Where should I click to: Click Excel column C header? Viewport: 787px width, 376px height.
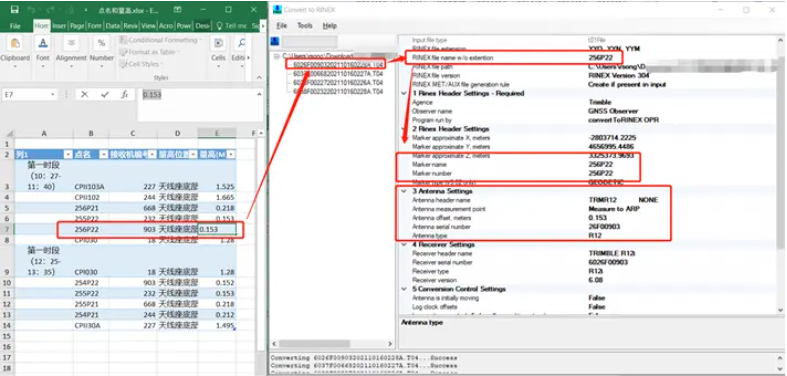click(133, 134)
